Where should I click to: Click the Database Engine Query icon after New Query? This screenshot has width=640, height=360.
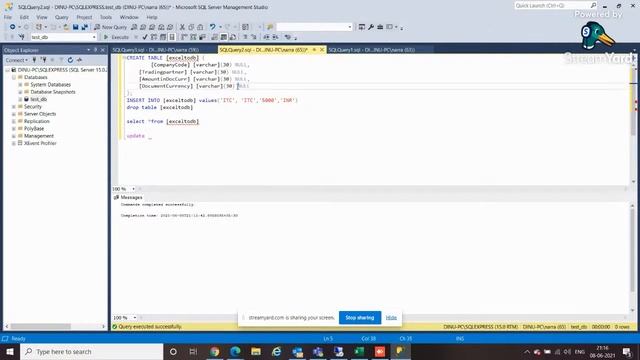(x=134, y=27)
